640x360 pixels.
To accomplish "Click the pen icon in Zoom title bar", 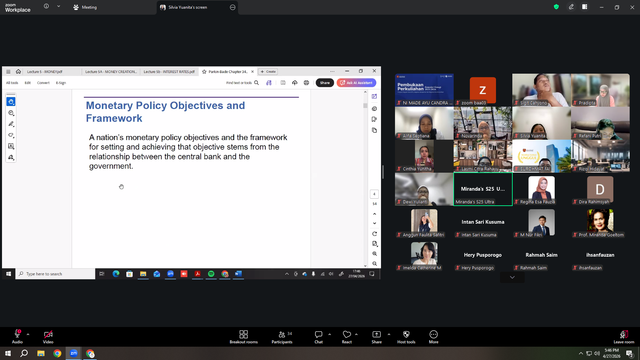I will [571, 7].
